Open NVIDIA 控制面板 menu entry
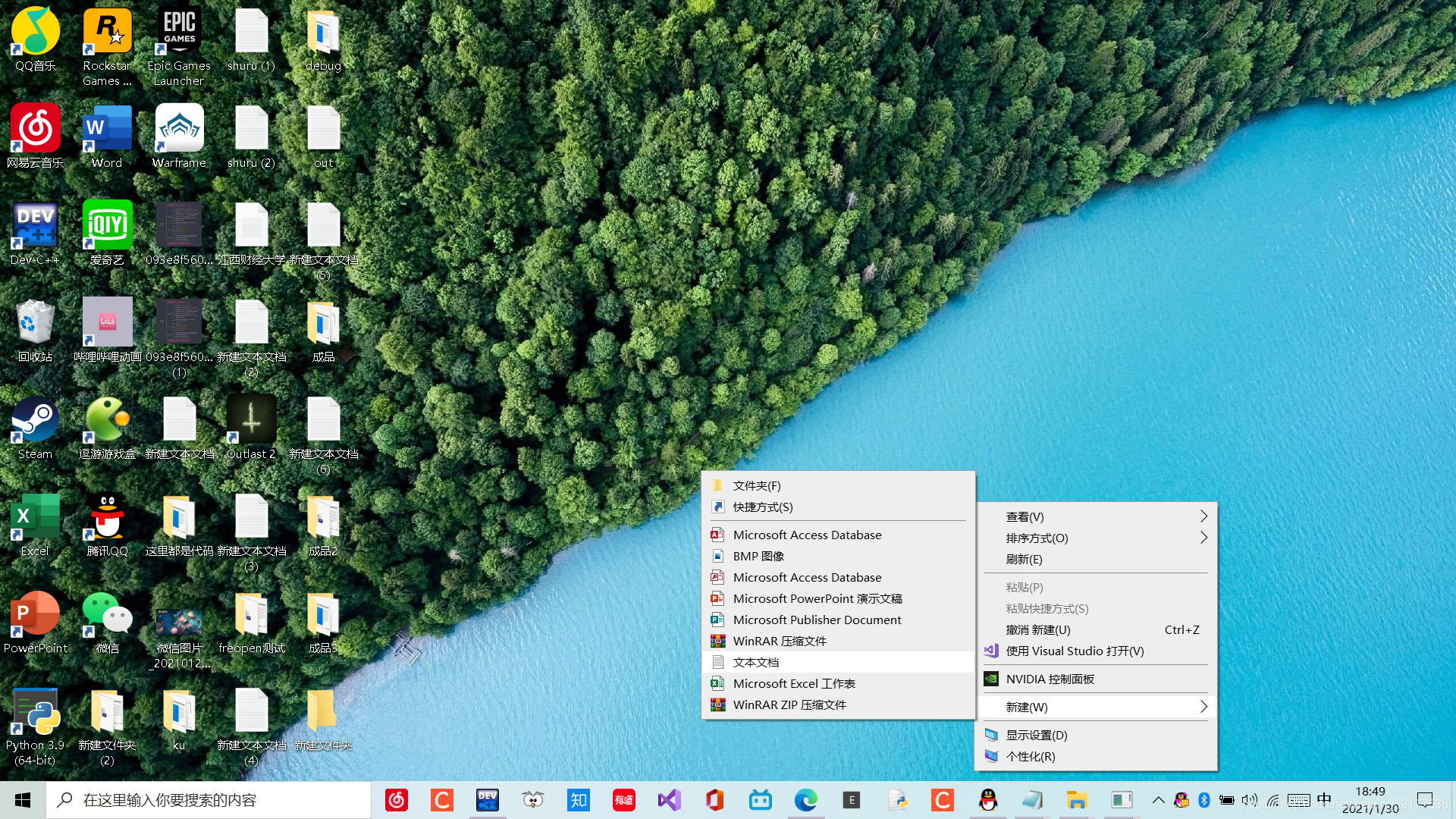This screenshot has height=819, width=1456. [1050, 679]
